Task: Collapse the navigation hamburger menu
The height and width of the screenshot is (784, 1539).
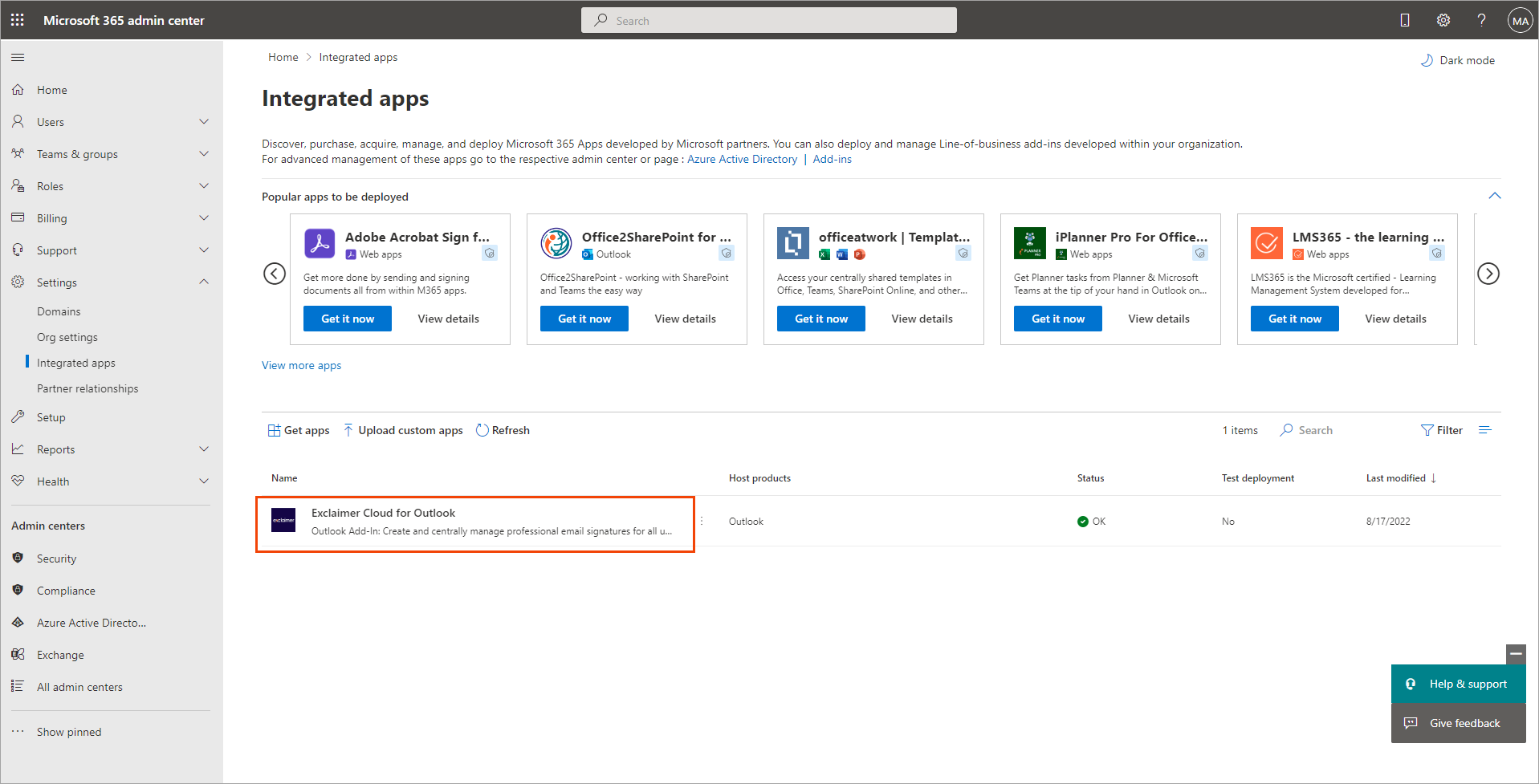Action: (x=18, y=57)
